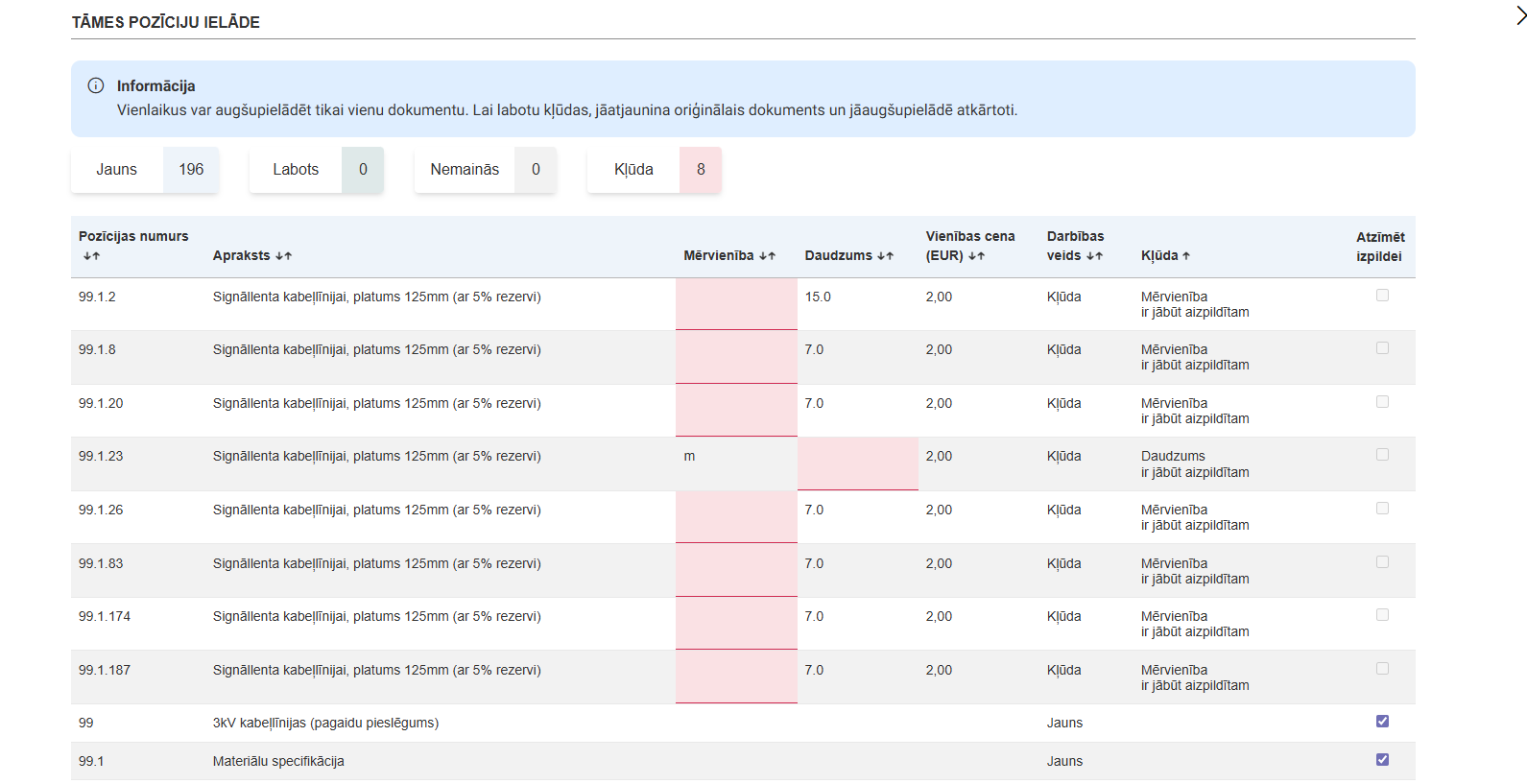The image size is (1527, 784).
Task: Sort the Mērvienība column
Action: coord(767,256)
